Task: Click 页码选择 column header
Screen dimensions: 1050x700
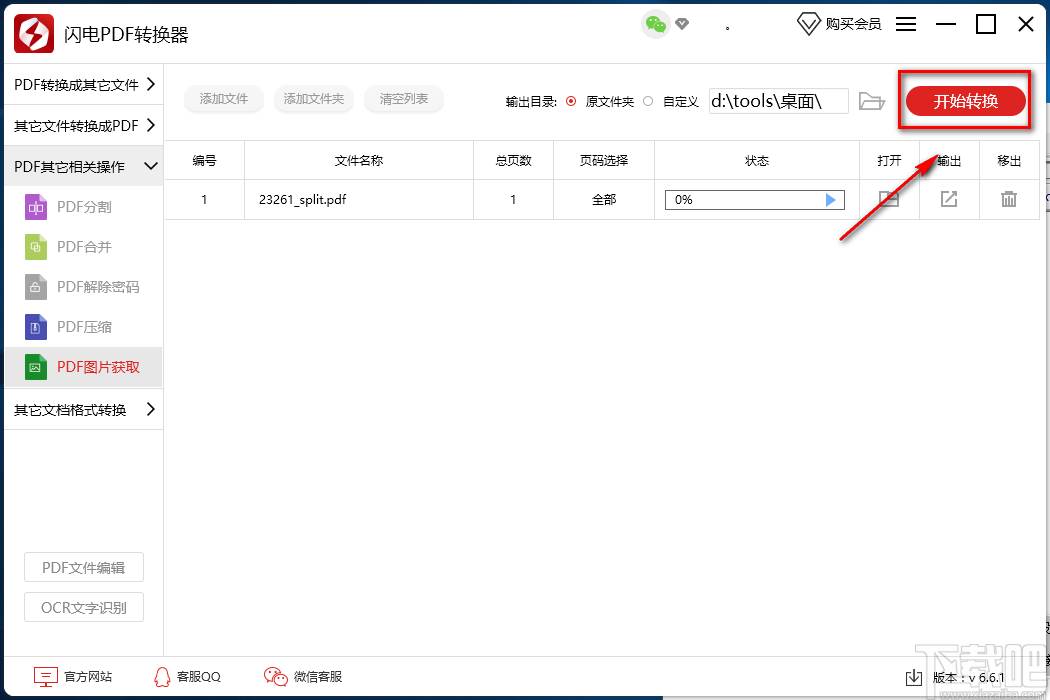Action: point(604,161)
